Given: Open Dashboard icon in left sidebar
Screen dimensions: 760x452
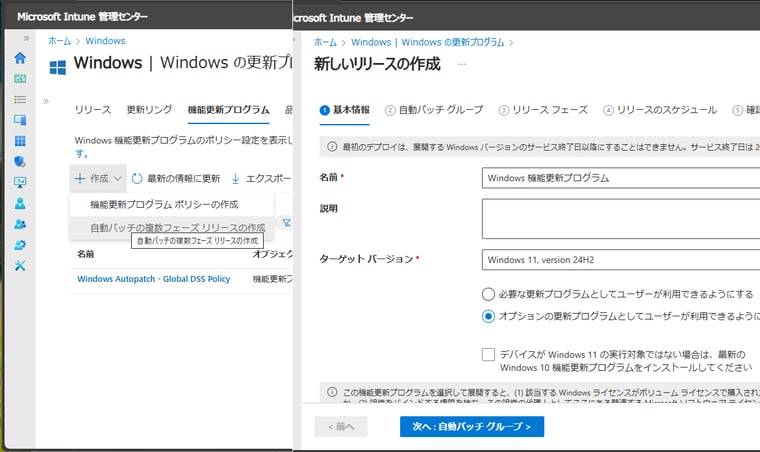Looking at the screenshot, I should tap(20, 79).
